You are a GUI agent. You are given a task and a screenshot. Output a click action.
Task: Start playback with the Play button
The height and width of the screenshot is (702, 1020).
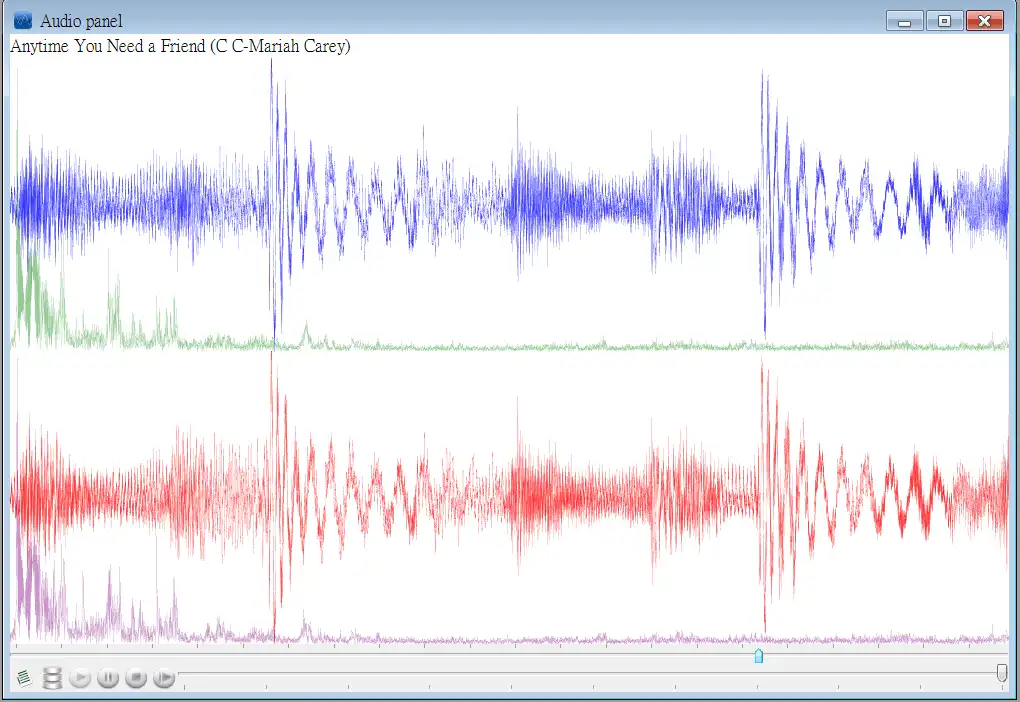[x=80, y=678]
